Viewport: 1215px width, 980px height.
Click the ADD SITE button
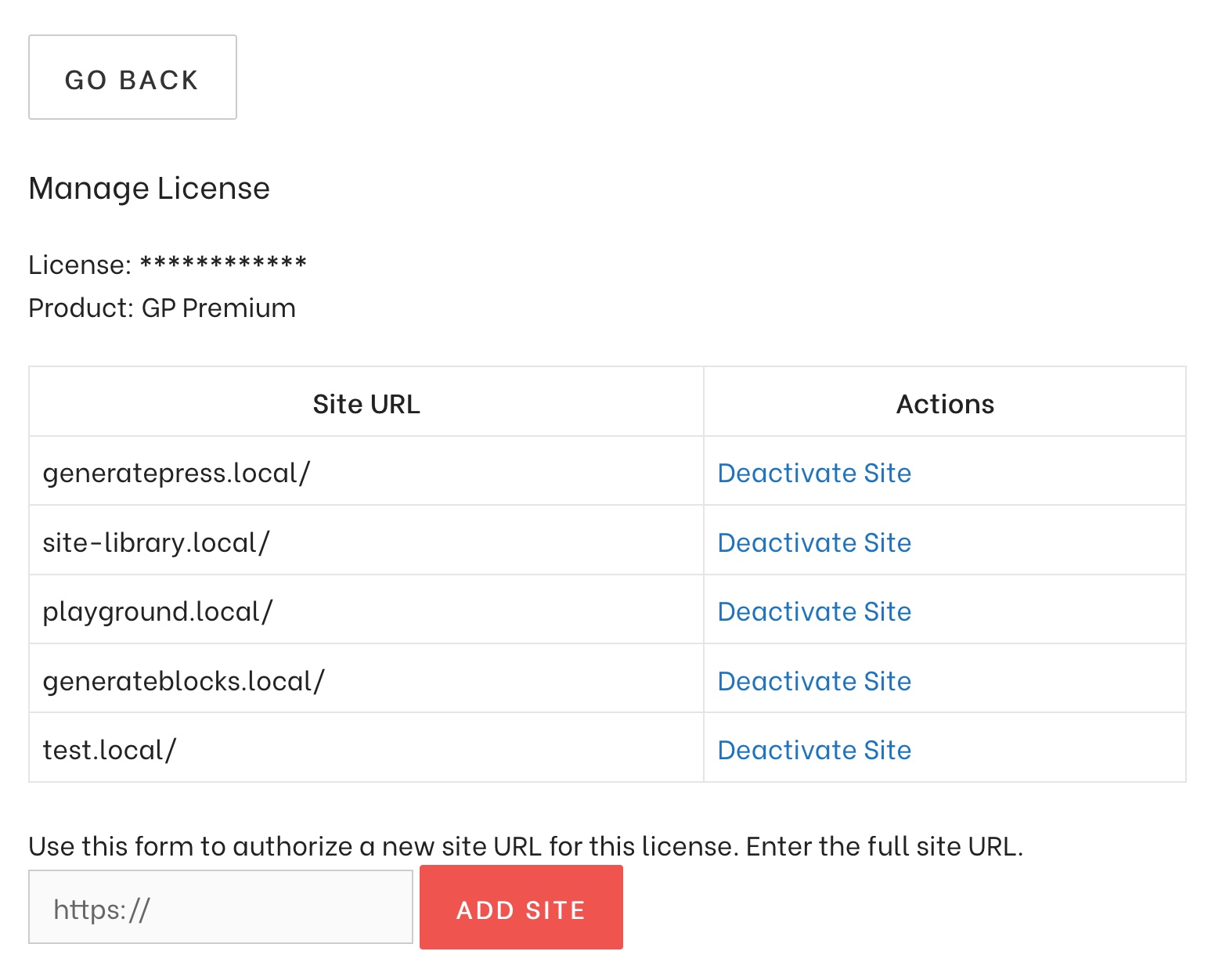tap(520, 907)
